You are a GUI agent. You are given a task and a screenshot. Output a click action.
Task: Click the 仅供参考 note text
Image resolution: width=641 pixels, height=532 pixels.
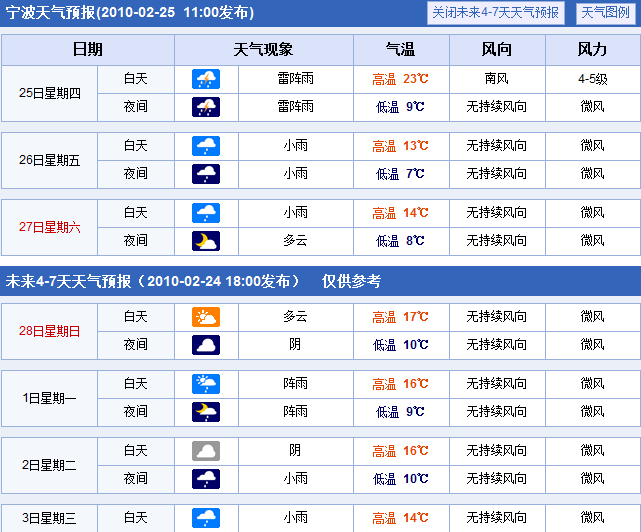(352, 281)
